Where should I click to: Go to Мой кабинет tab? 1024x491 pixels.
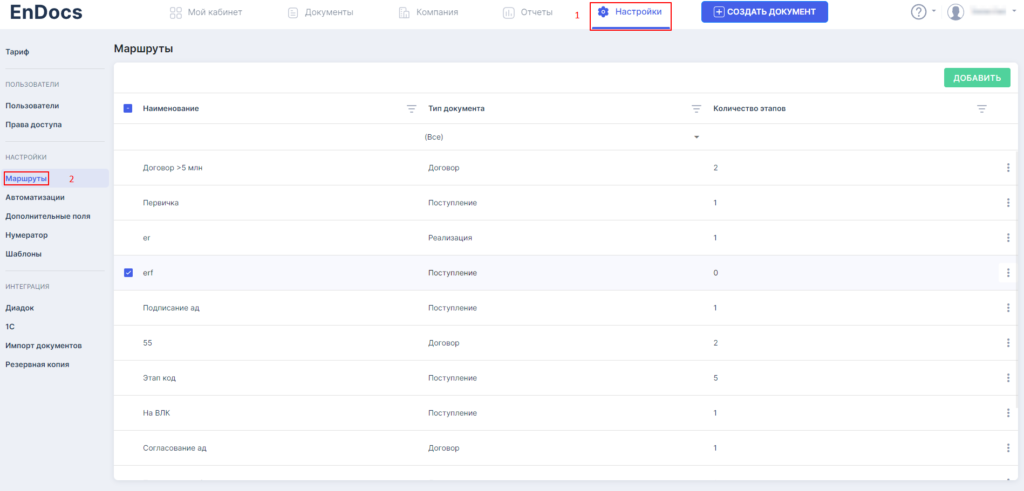click(x=206, y=12)
